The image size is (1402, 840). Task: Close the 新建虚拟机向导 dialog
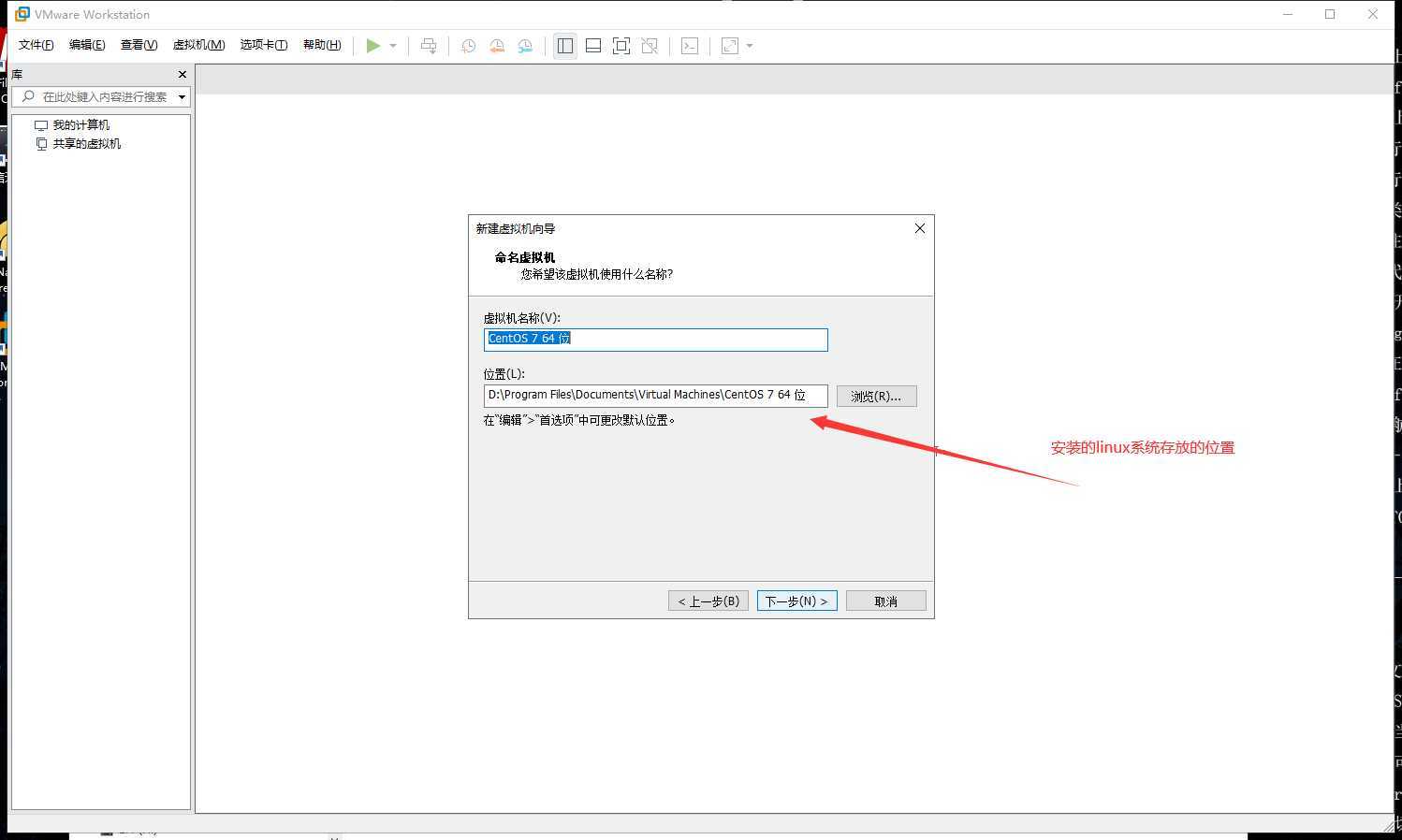[x=920, y=228]
